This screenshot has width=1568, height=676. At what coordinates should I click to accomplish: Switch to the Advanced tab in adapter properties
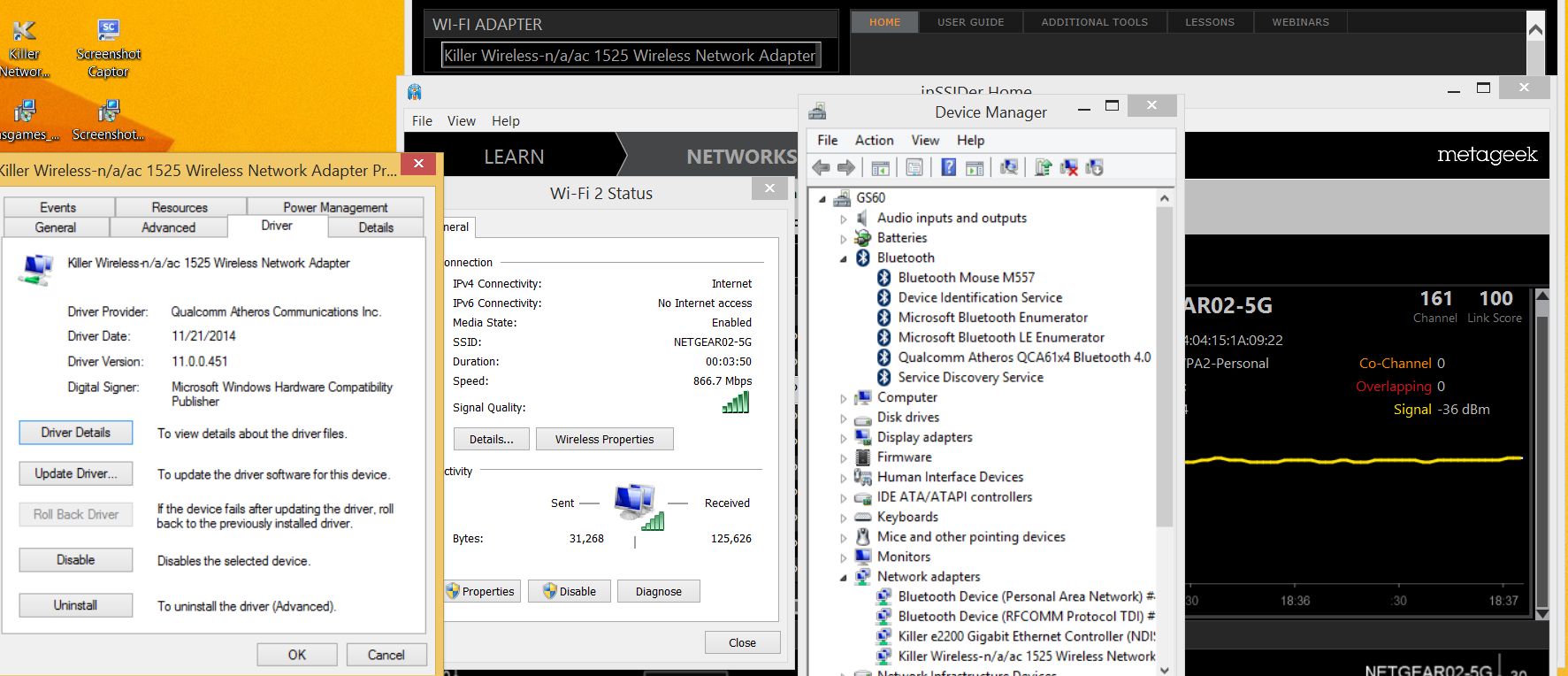click(x=168, y=227)
